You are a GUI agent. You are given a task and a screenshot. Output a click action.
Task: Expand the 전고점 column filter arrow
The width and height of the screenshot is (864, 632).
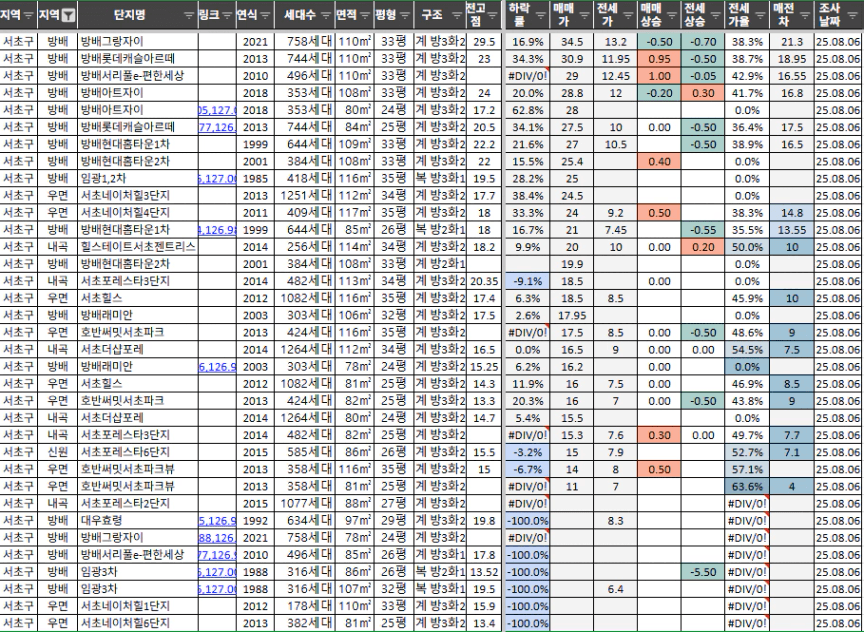(x=493, y=15)
